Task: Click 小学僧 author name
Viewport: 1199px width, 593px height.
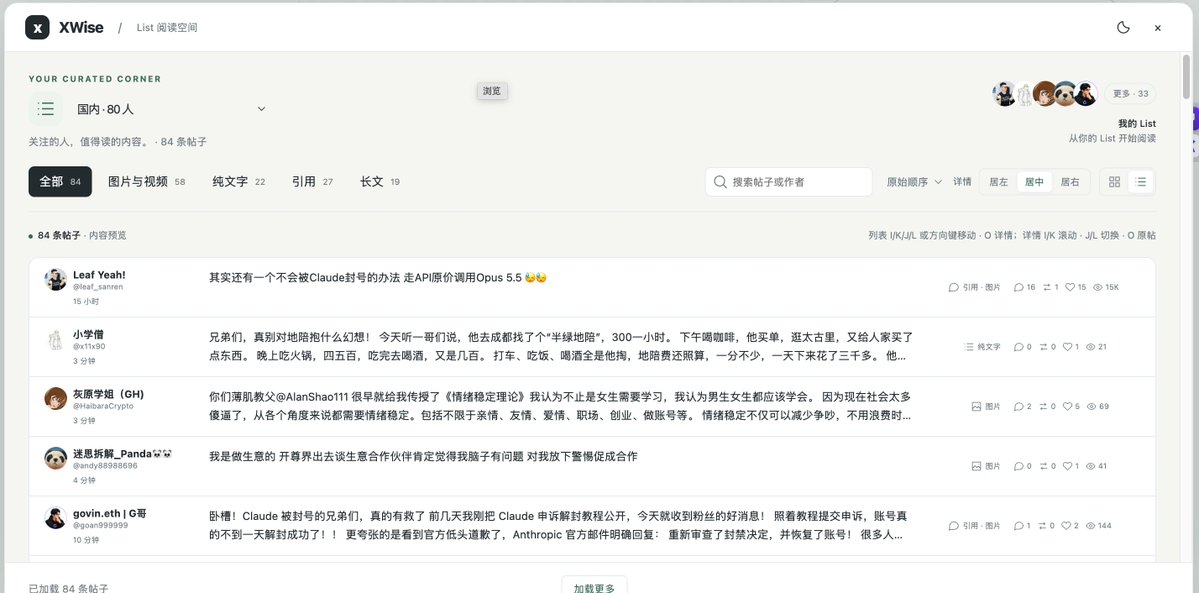Action: pyautogui.click(x=89, y=334)
